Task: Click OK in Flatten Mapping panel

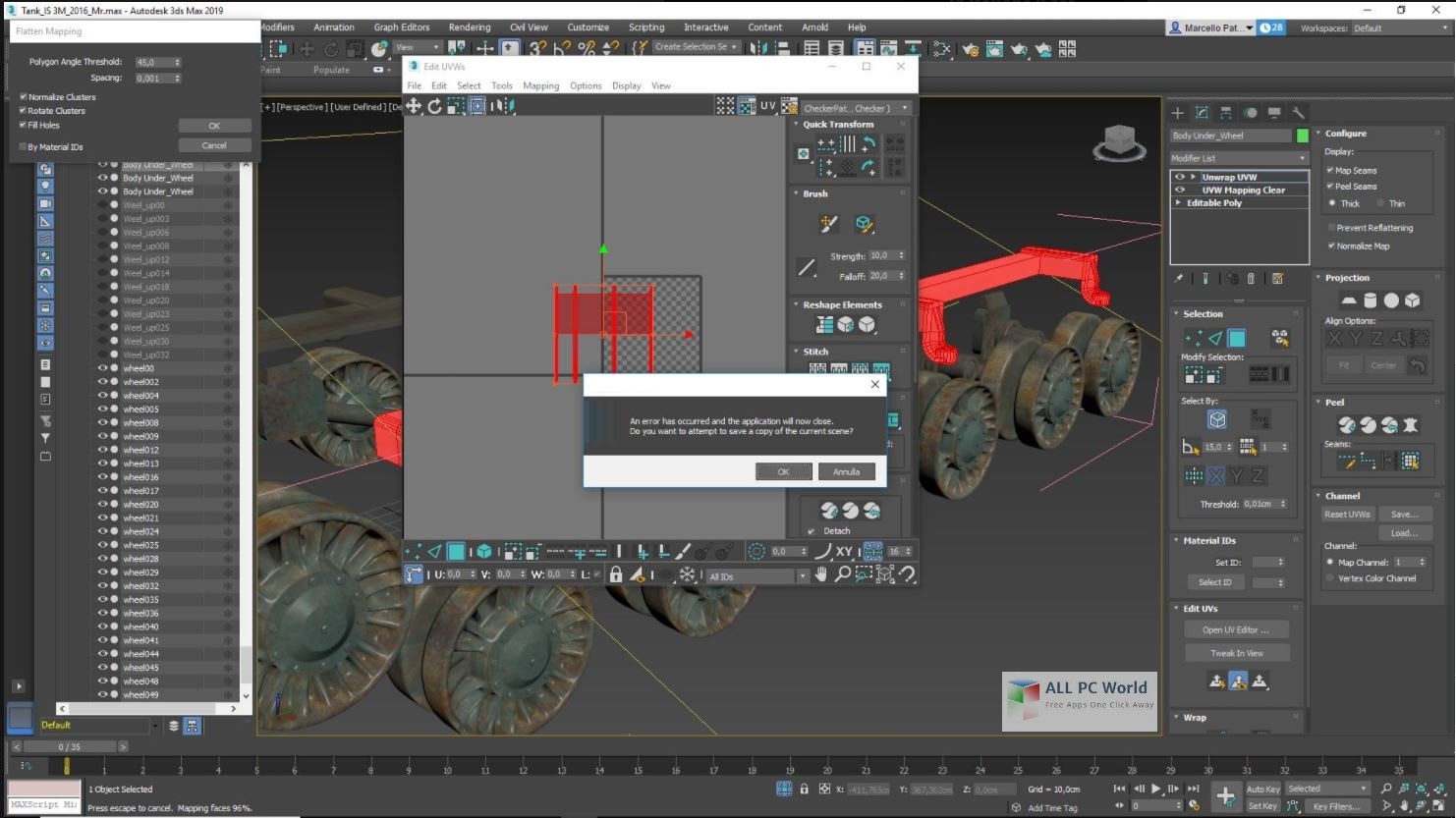Action: (214, 126)
